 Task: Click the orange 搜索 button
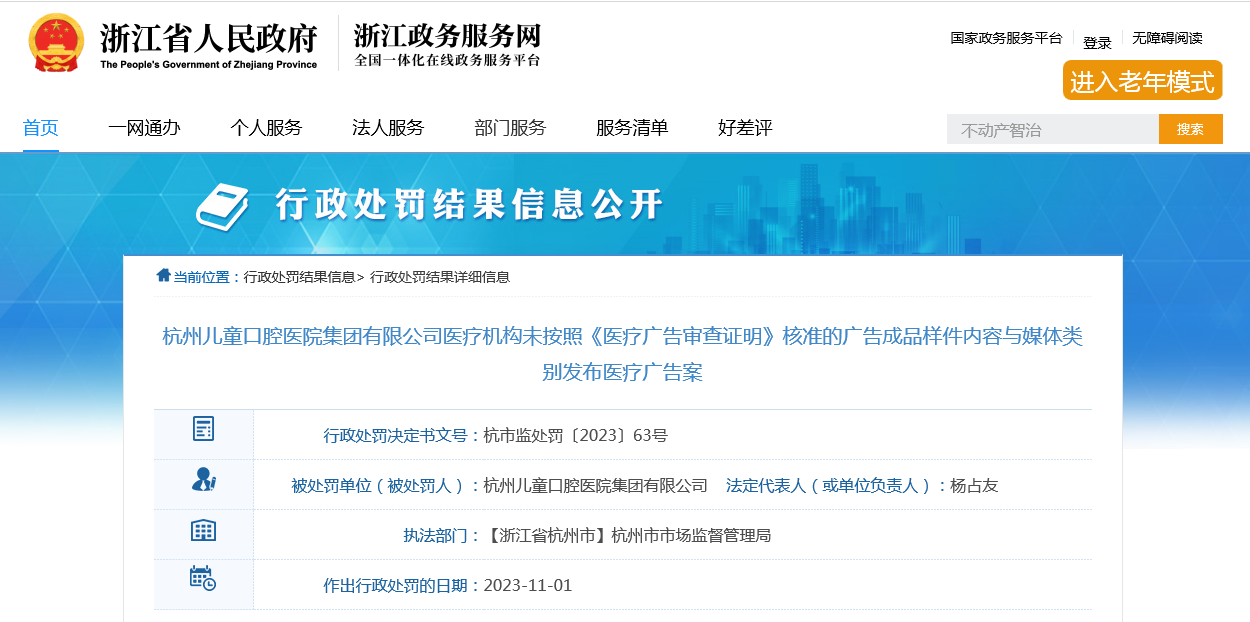point(1190,129)
